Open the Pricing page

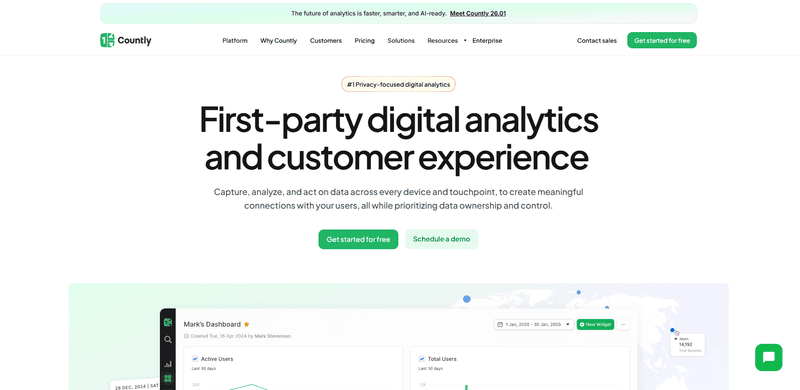364,41
